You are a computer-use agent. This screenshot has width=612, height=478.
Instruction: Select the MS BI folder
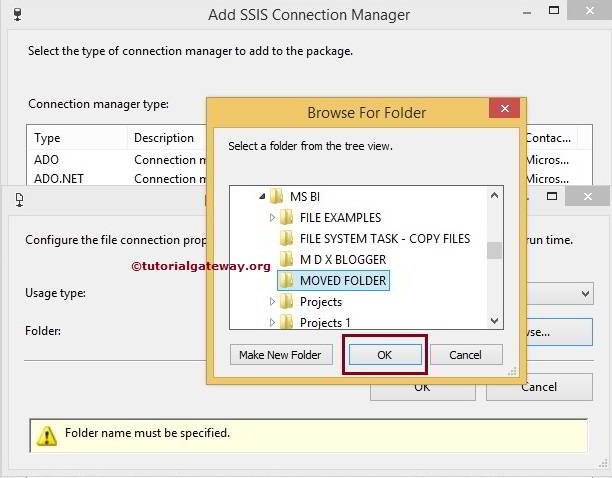[305, 197]
